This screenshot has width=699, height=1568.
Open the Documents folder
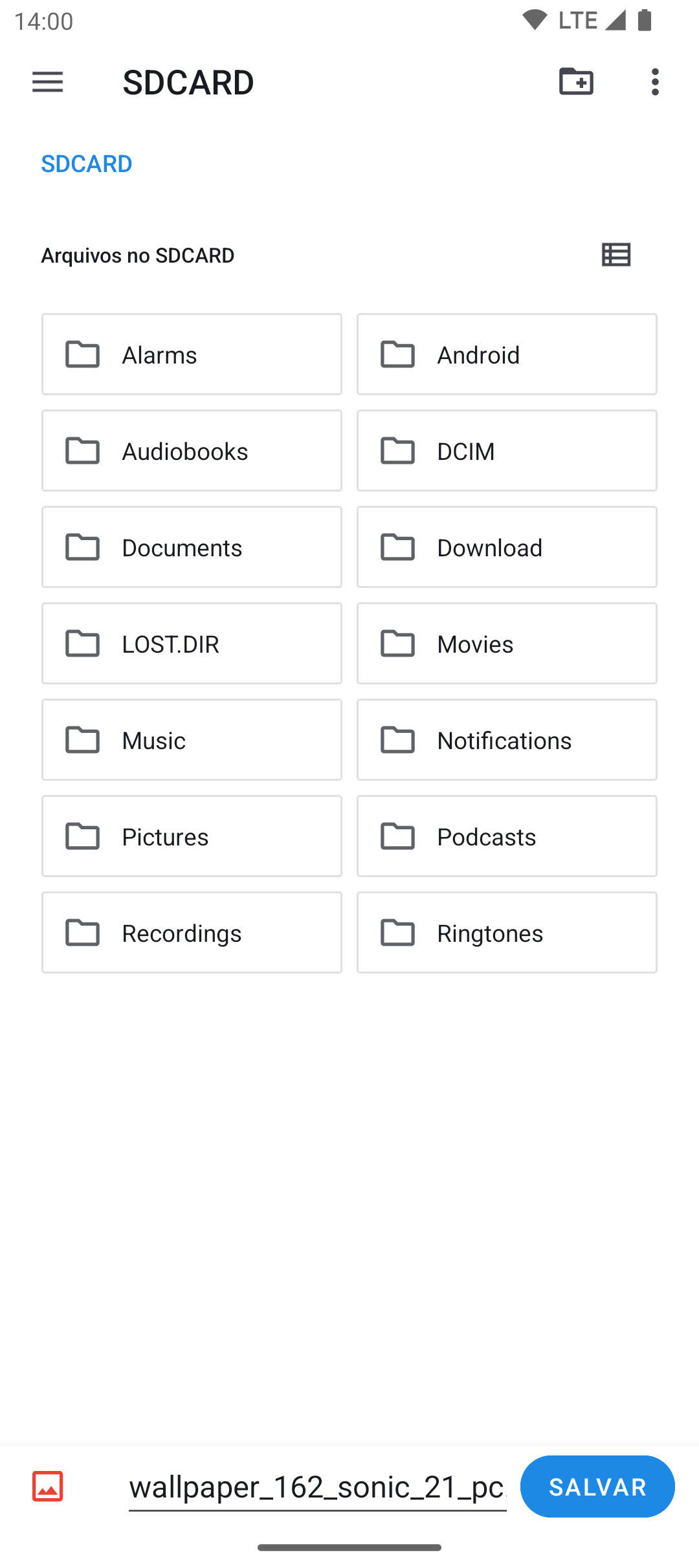[x=192, y=547]
